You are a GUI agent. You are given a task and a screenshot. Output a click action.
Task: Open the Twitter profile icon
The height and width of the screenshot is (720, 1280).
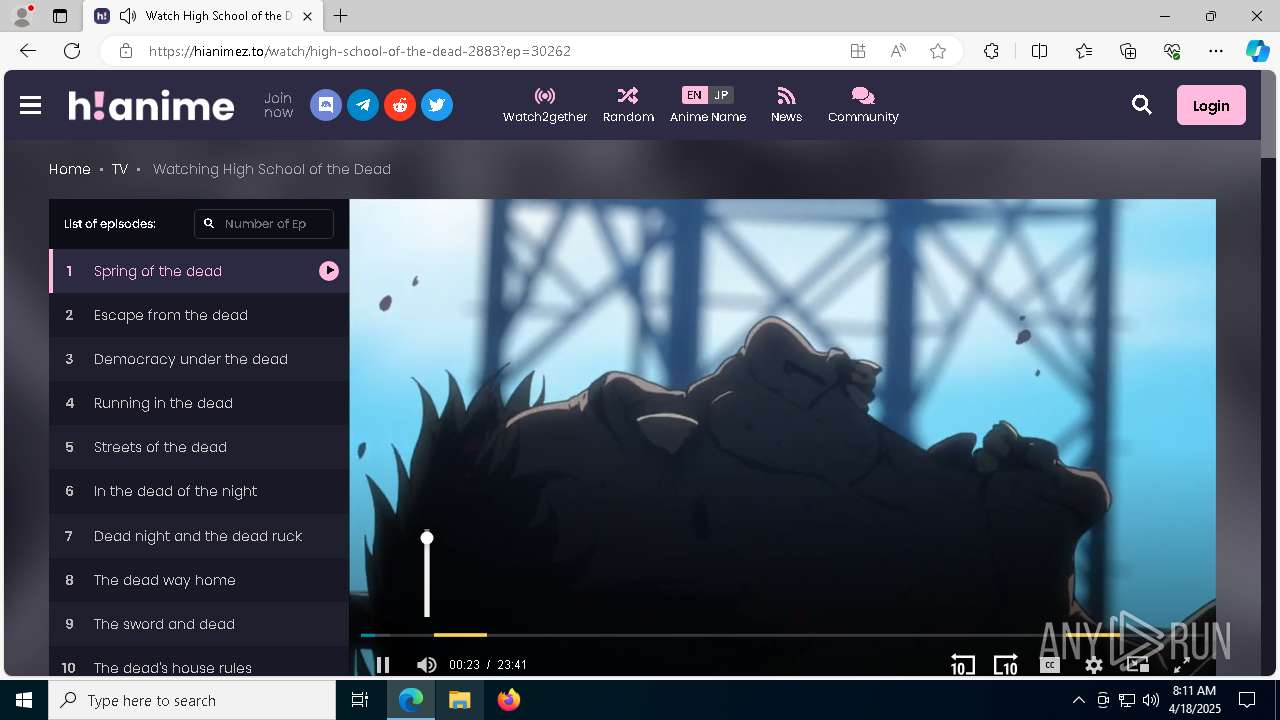[x=437, y=105]
